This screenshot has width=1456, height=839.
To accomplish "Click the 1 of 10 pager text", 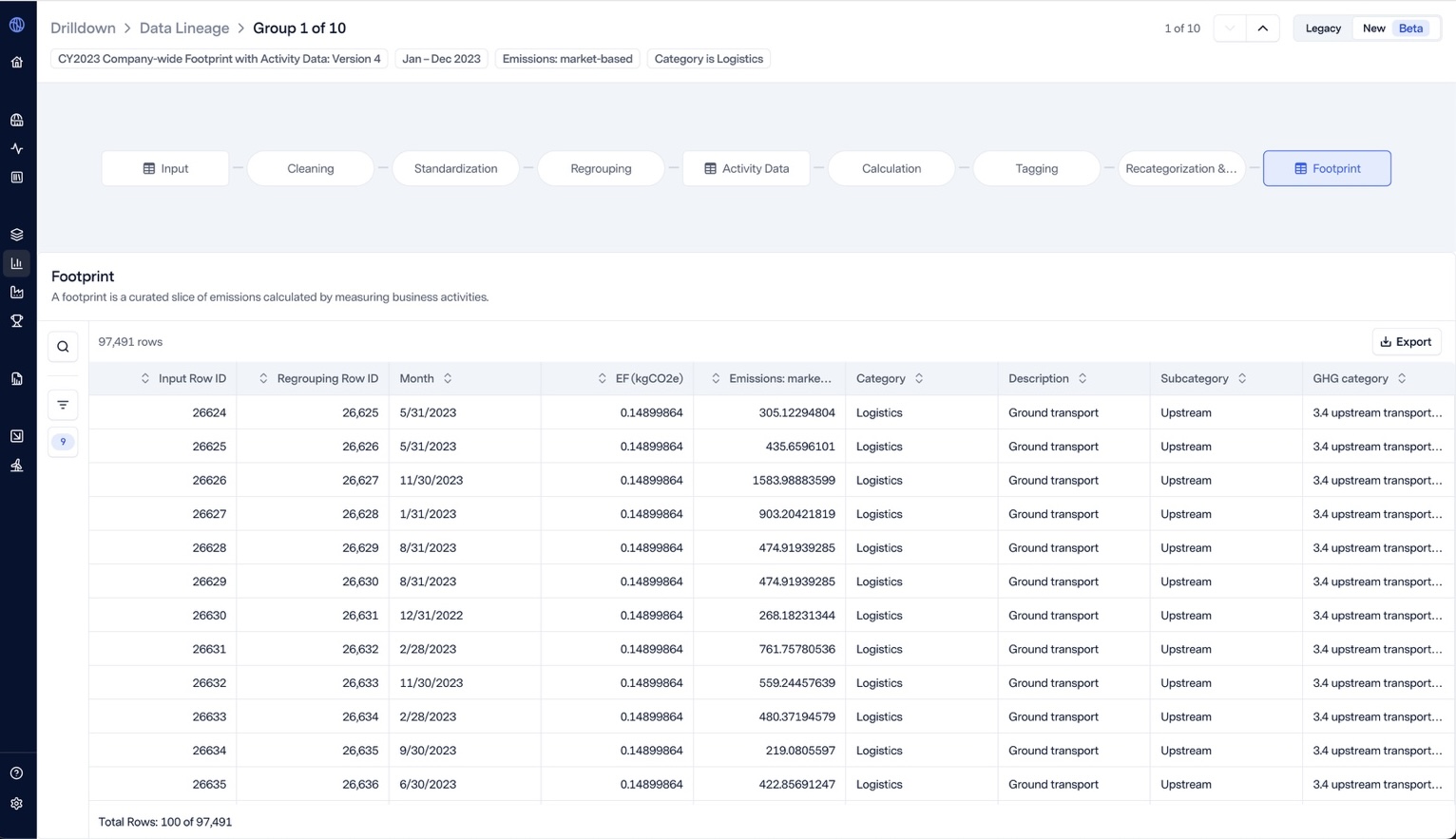I will tap(1182, 29).
